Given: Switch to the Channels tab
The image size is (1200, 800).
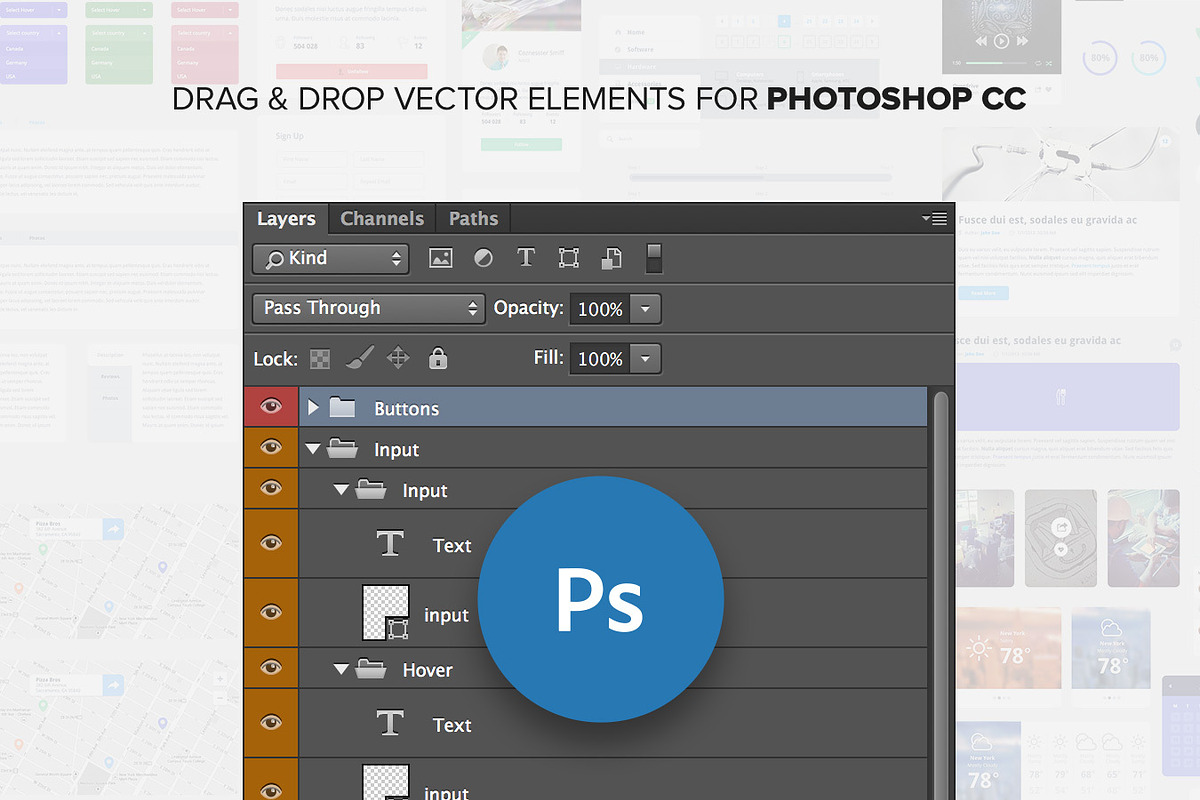Looking at the screenshot, I should click(x=382, y=219).
